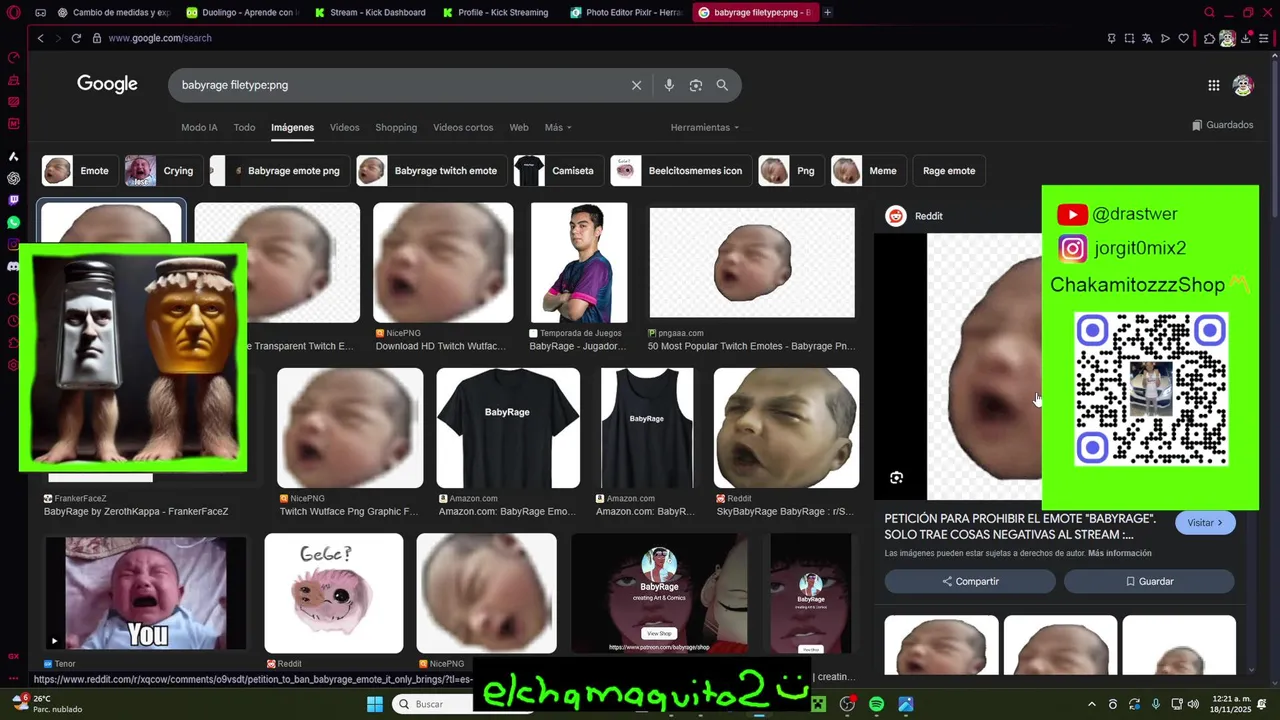
Task: Switch to the Web tab
Action: point(519,128)
